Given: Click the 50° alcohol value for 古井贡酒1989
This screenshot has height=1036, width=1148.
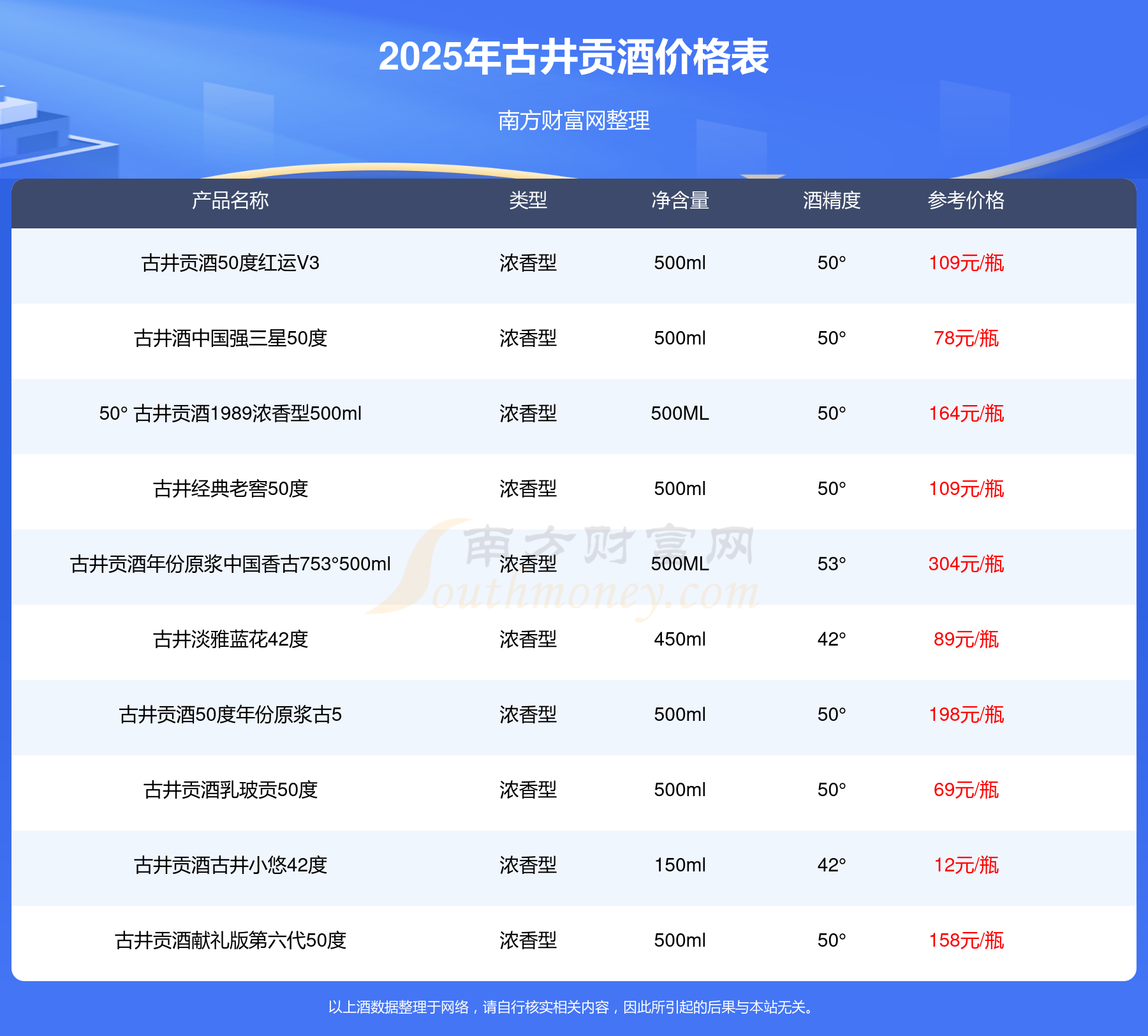Looking at the screenshot, I should [x=832, y=413].
